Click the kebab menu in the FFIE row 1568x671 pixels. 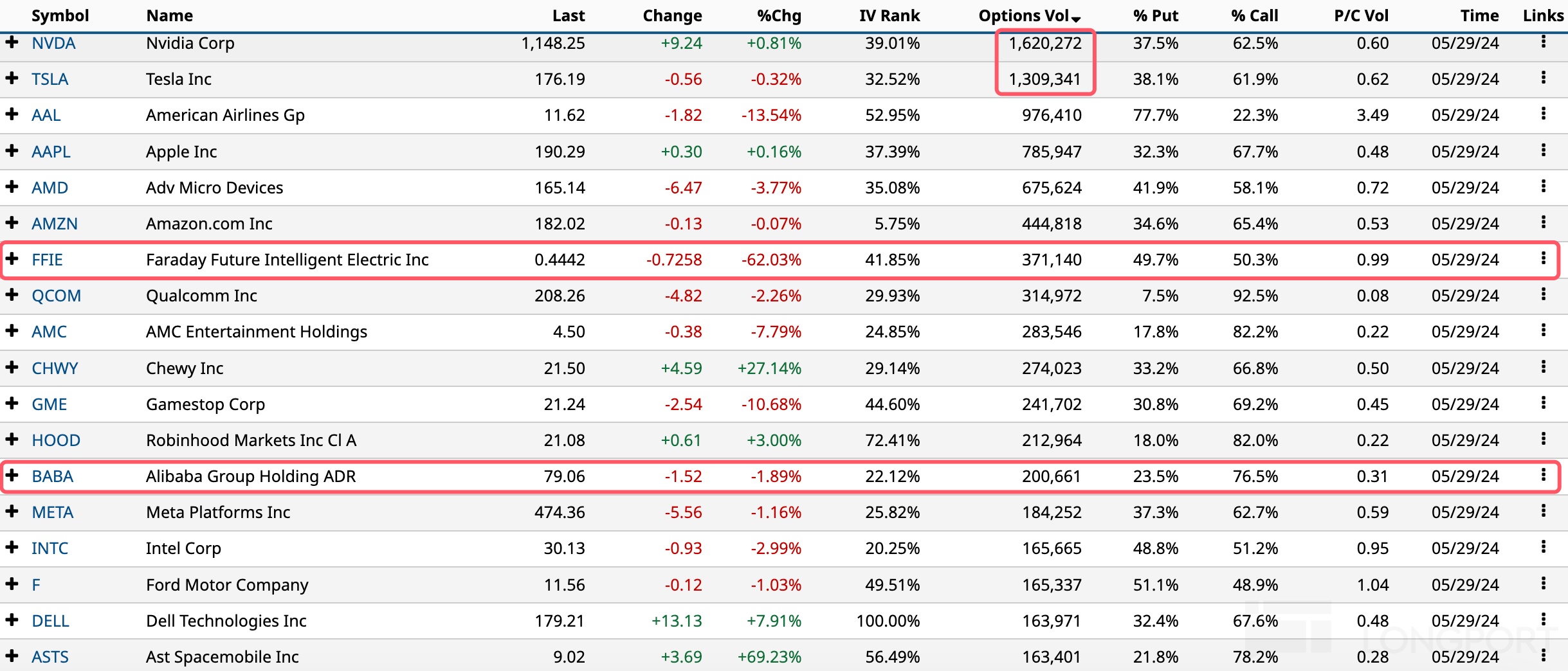[1543, 259]
